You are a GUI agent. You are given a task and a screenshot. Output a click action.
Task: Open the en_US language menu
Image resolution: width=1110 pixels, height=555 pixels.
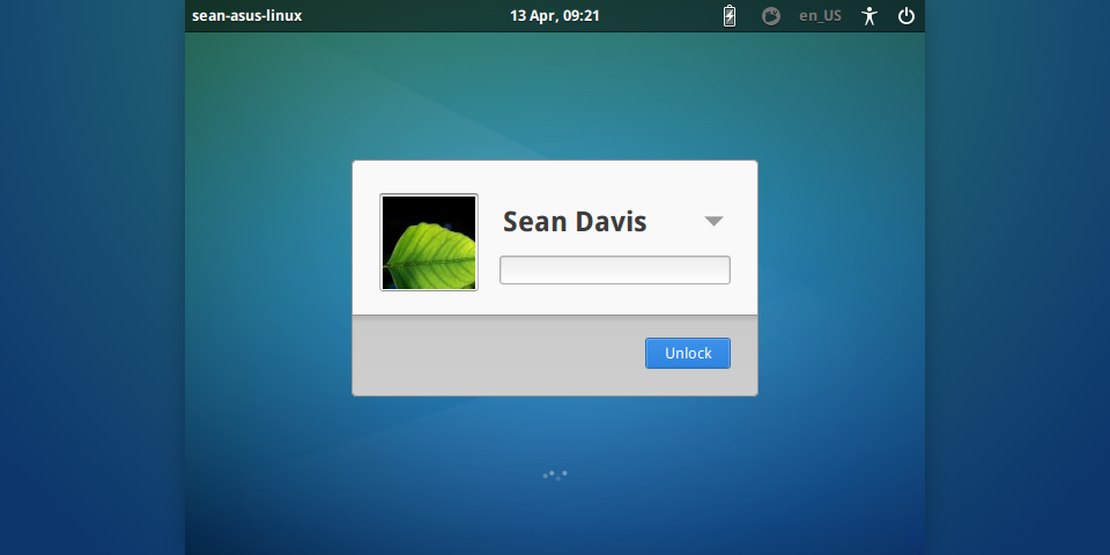[820, 16]
